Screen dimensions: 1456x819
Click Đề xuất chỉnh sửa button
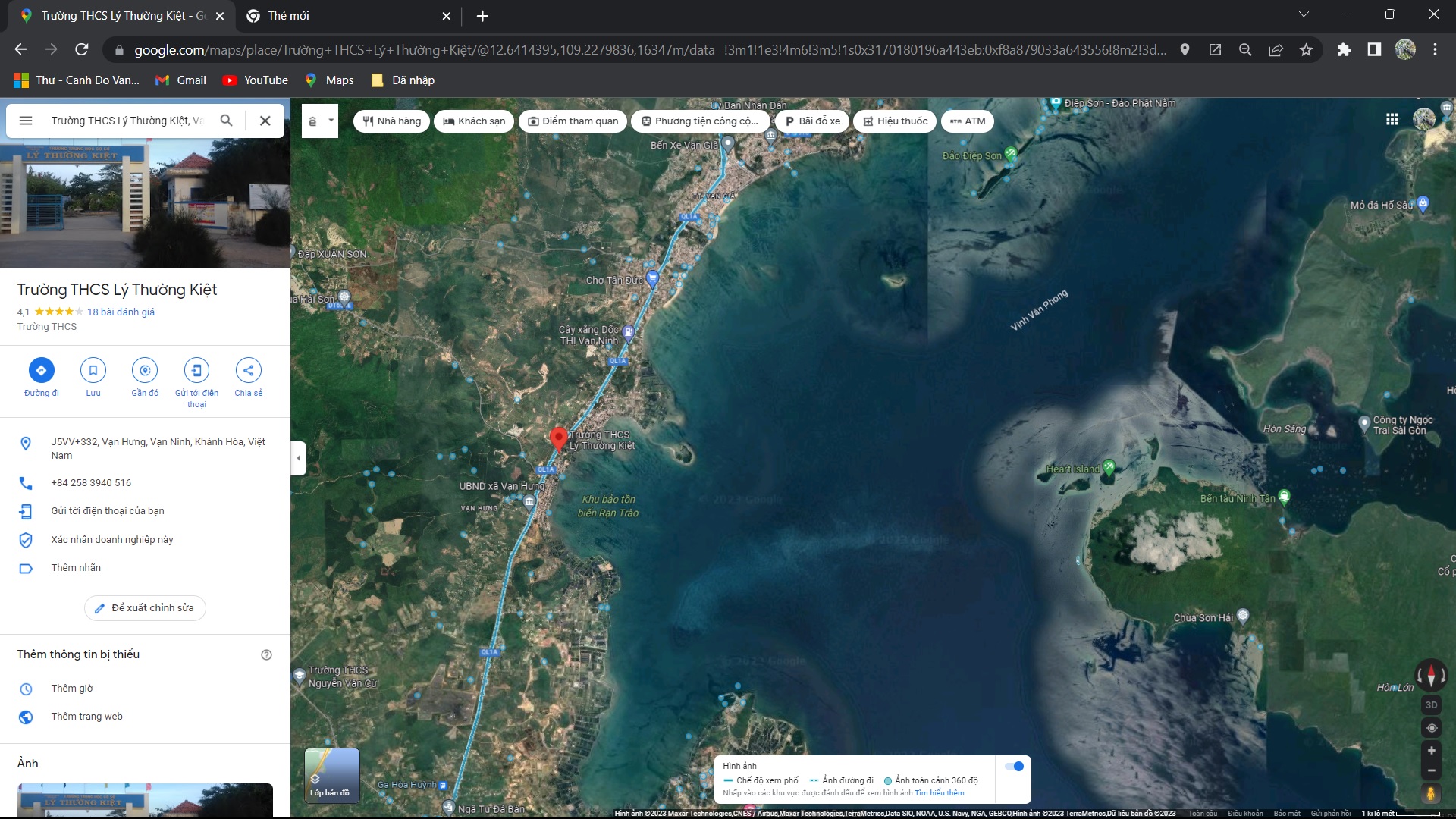145,608
